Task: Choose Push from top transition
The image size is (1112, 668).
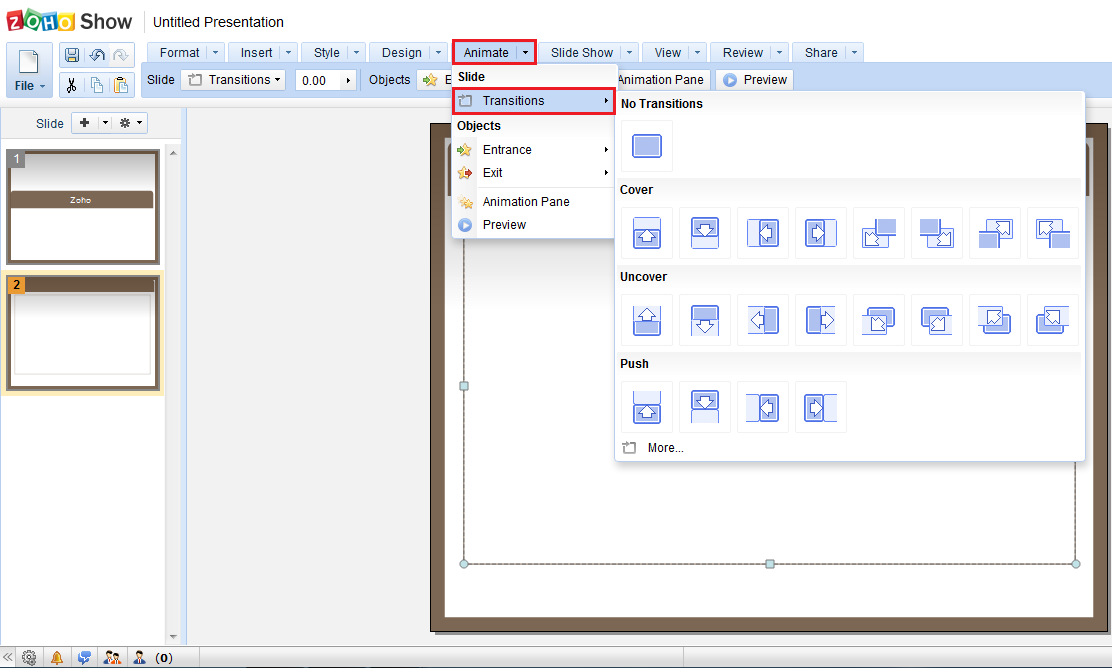Action: (x=705, y=407)
